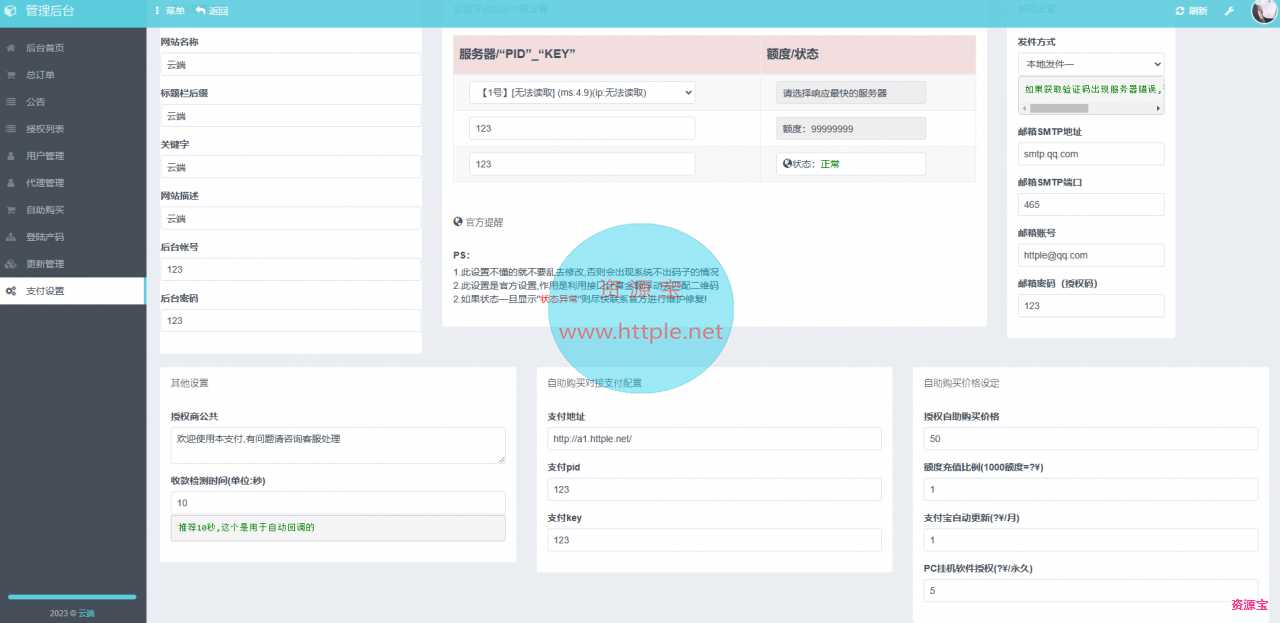Click the 状态: 正常 status box

pyautogui.click(x=851, y=164)
